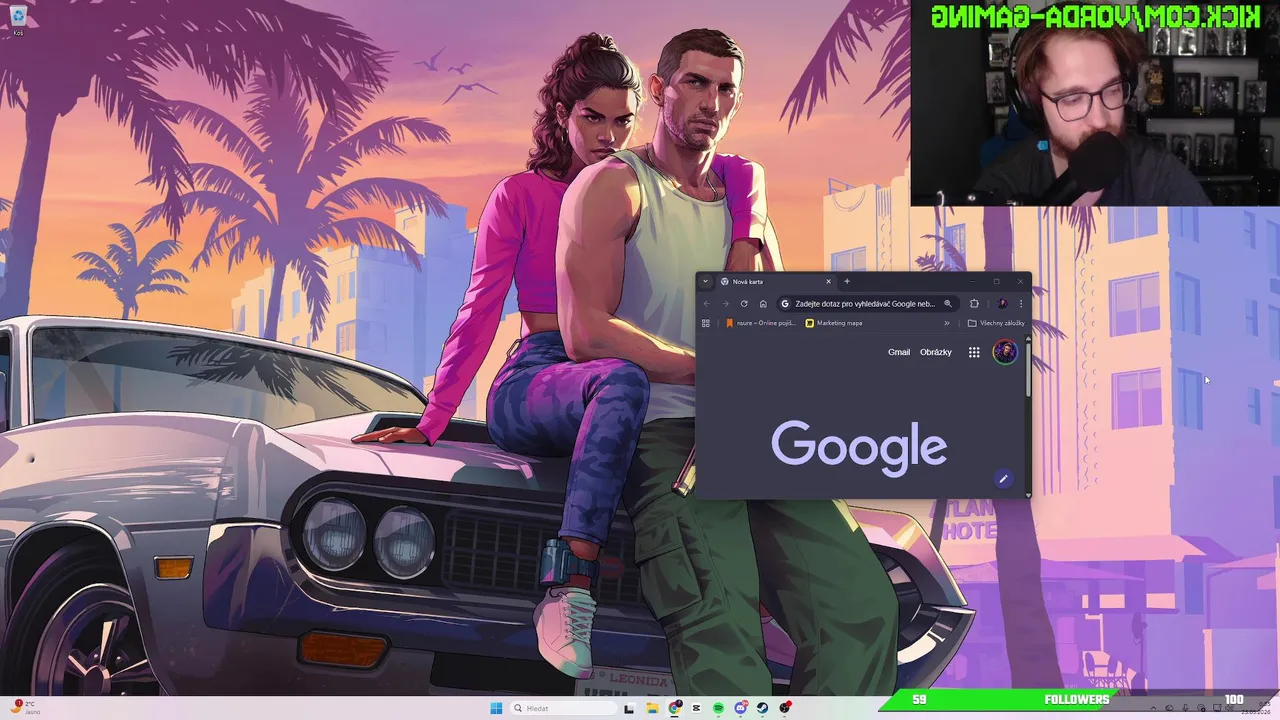Click the Google account avatar

pos(1005,351)
